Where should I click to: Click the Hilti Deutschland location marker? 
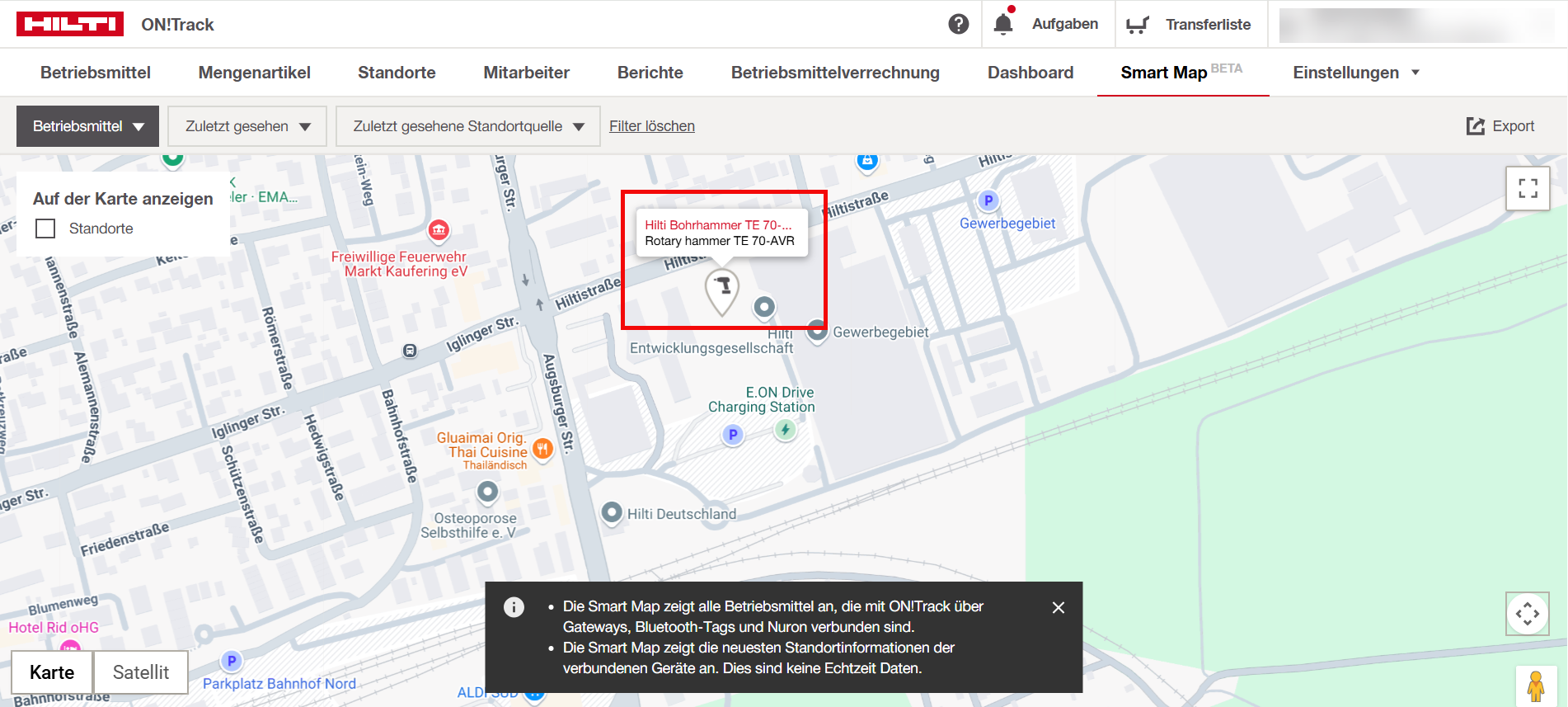click(612, 513)
